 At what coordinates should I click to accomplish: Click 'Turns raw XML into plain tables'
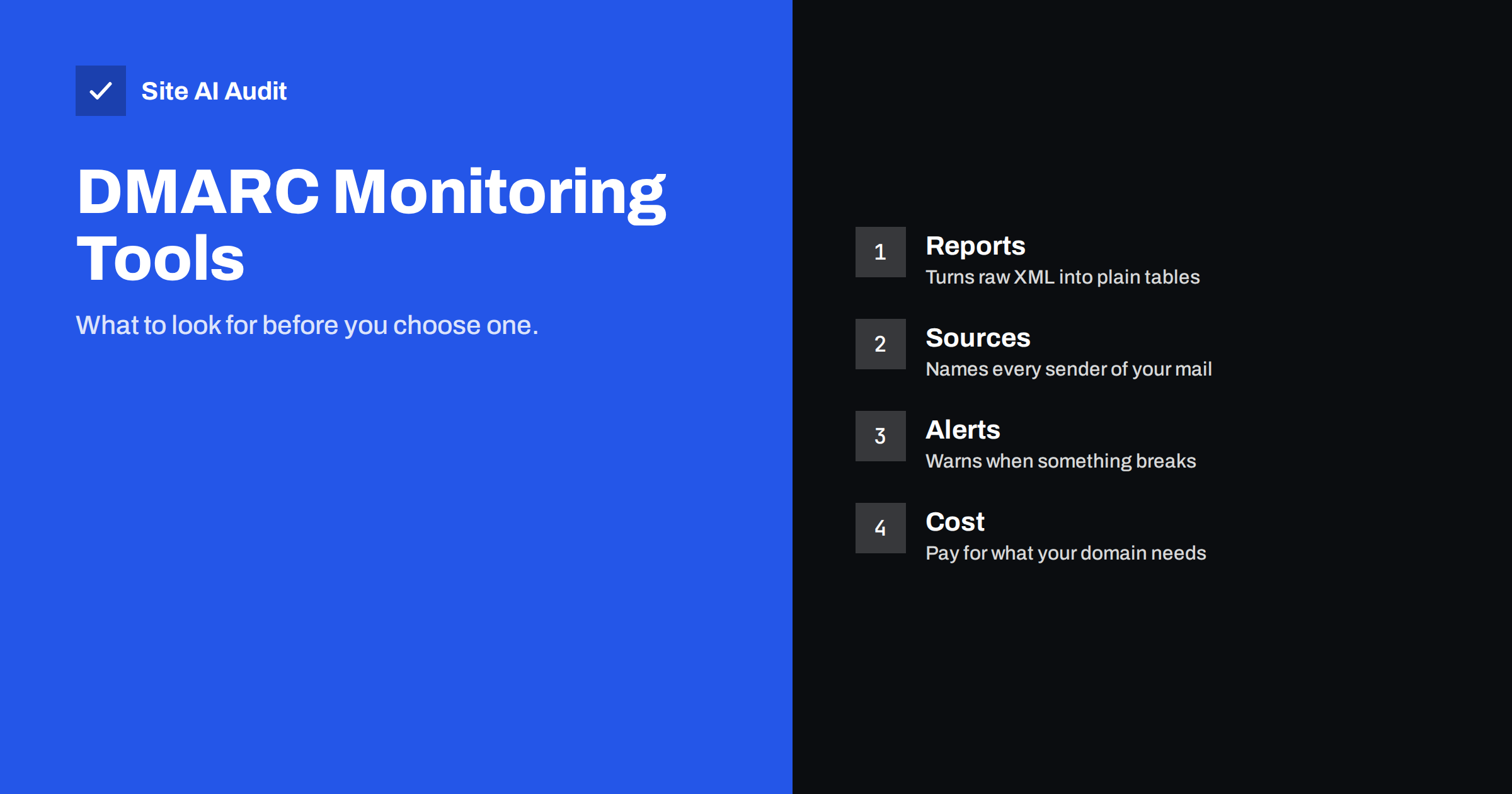tap(1063, 277)
